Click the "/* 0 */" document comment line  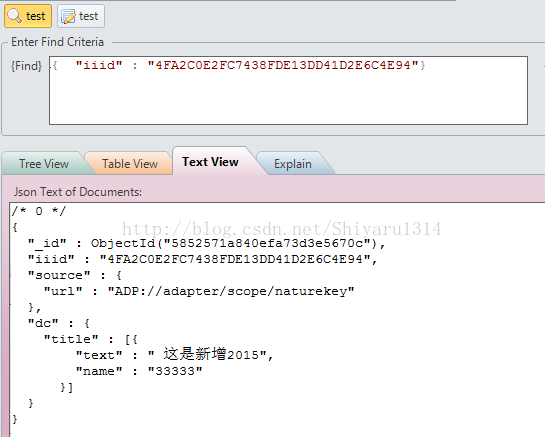tap(39, 211)
